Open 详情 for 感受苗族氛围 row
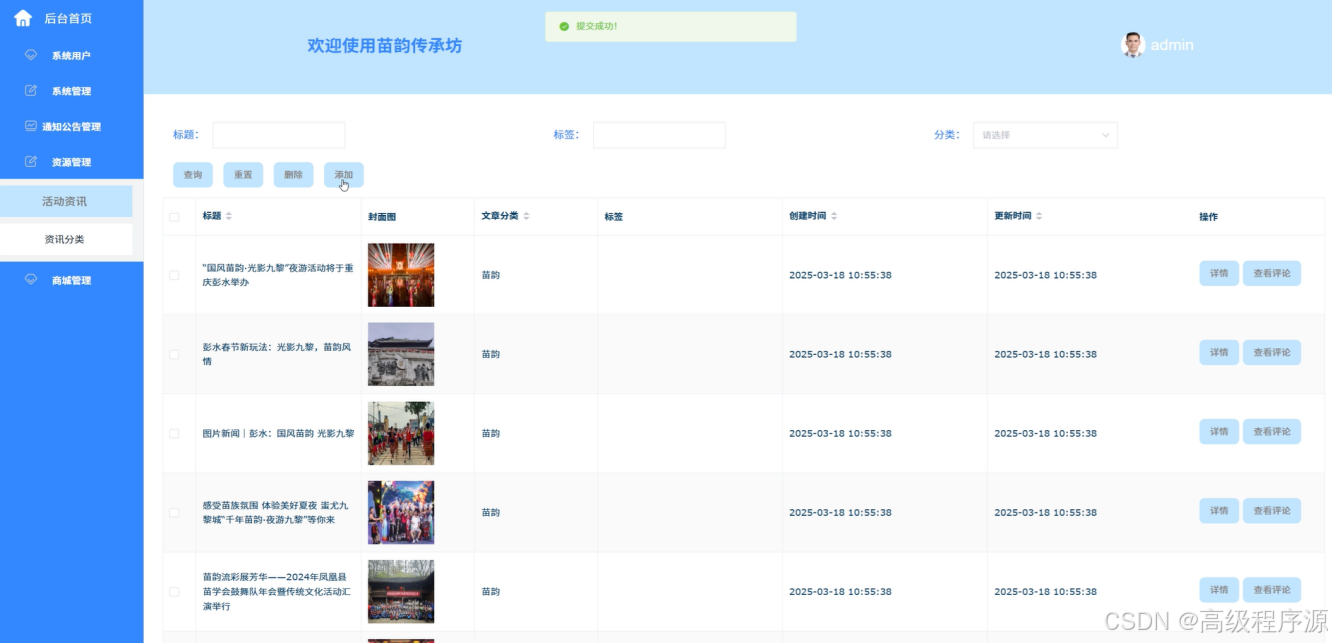 (1219, 510)
